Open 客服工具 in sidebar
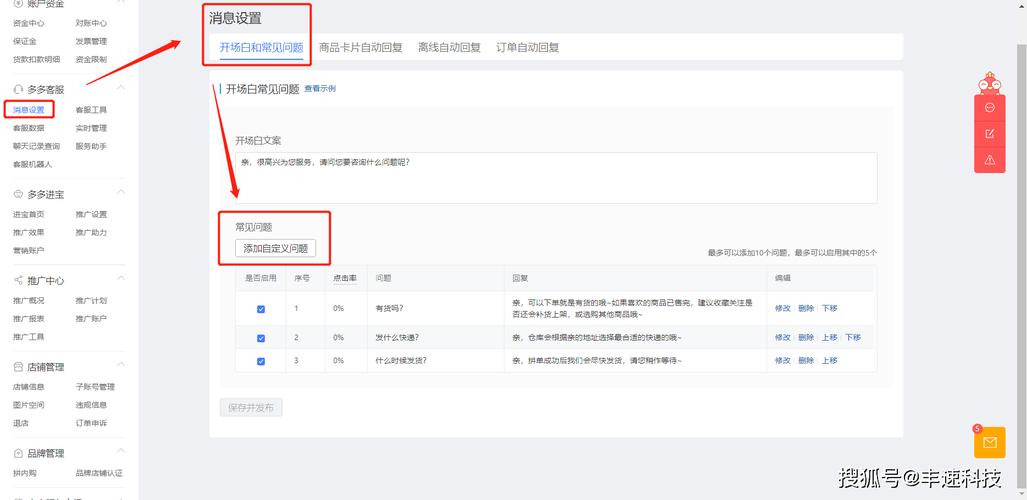 pos(91,110)
